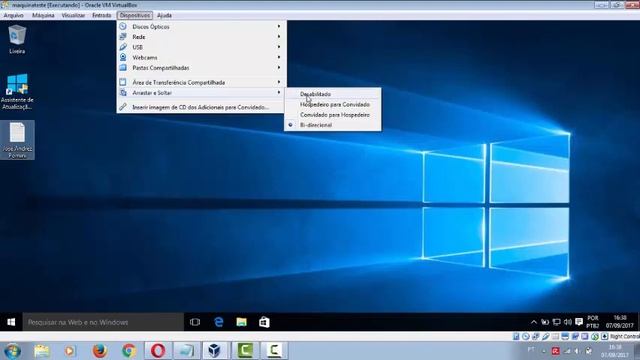Screen dimensions: 640x360
Task: Open the Entrada menu
Action: [x=102, y=15]
